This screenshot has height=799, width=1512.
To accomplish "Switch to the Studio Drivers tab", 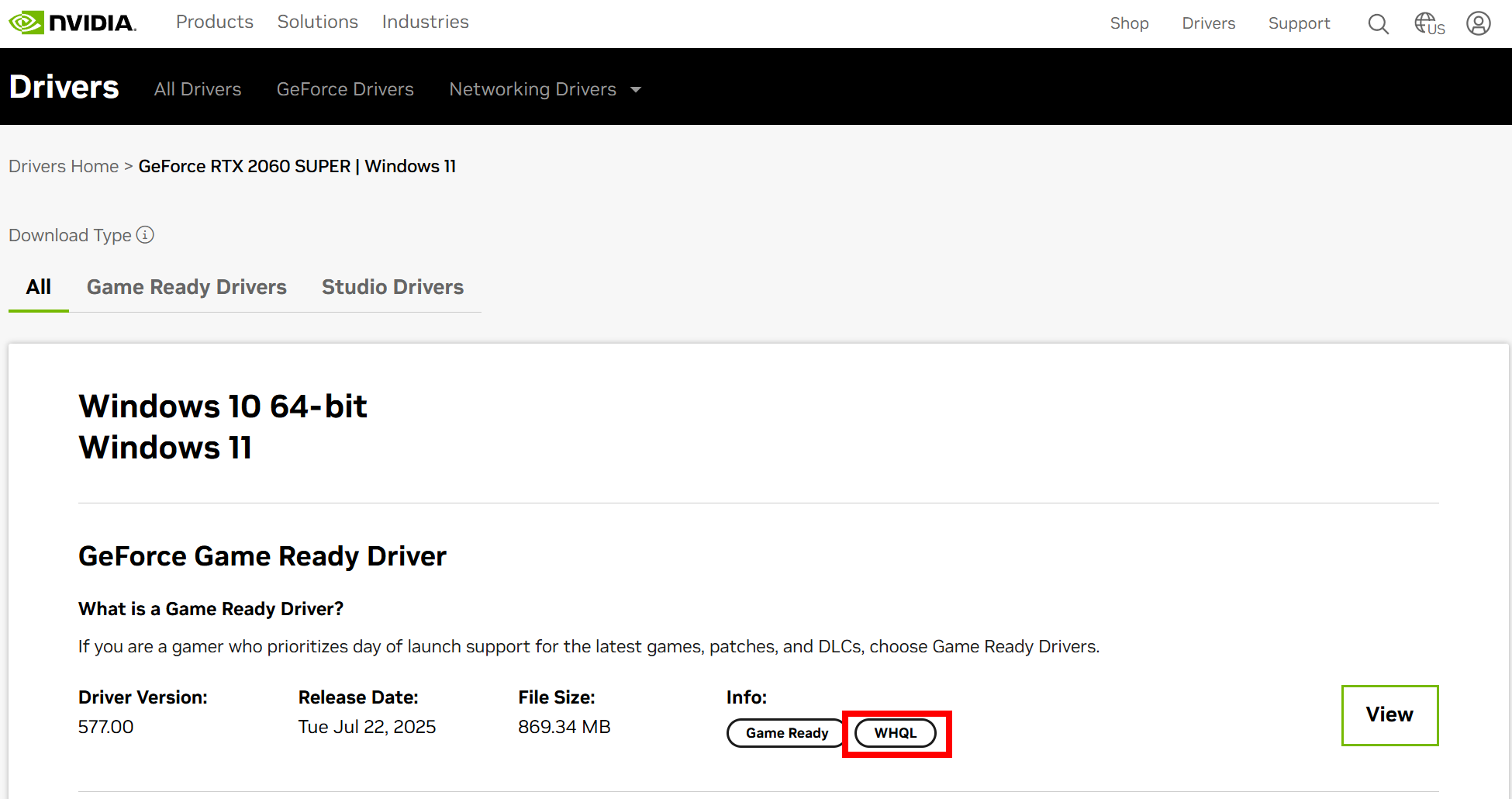I will click(392, 287).
